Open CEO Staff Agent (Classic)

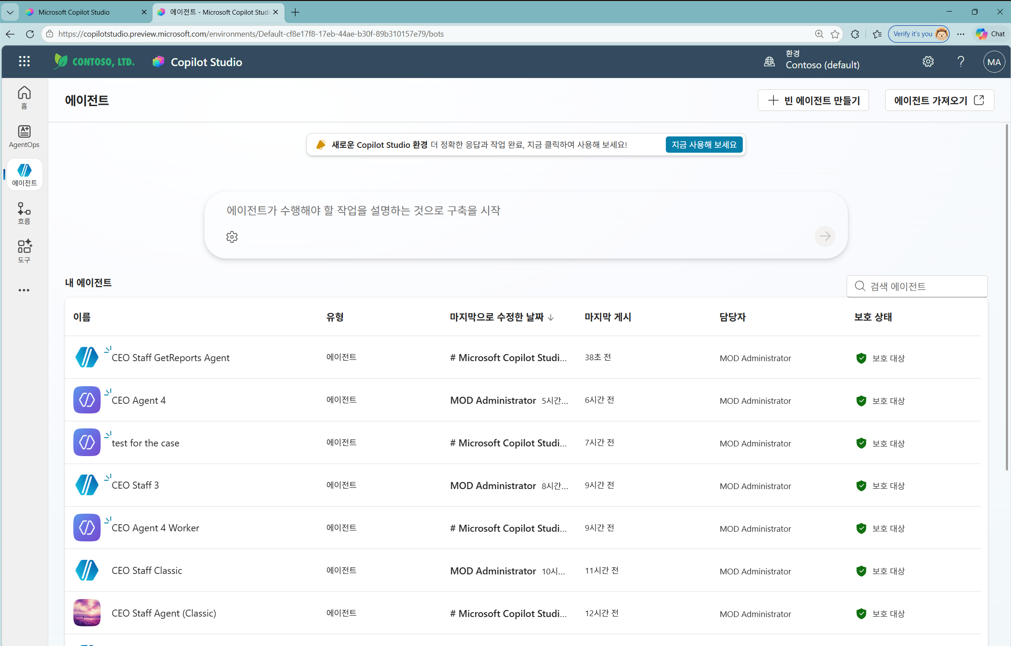pos(164,613)
